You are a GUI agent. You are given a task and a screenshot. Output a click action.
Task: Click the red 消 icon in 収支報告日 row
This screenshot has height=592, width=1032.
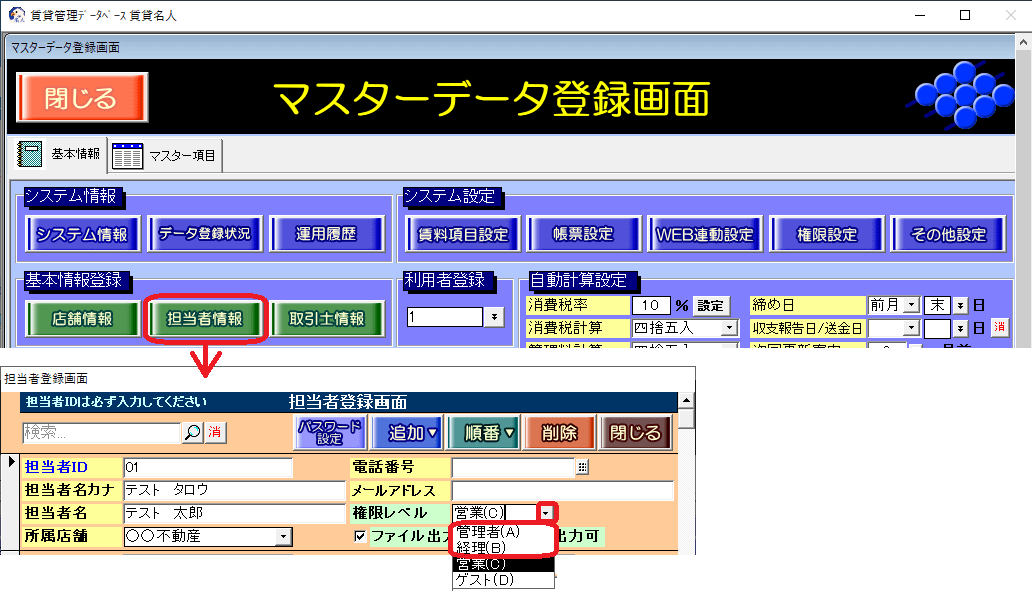[999, 327]
